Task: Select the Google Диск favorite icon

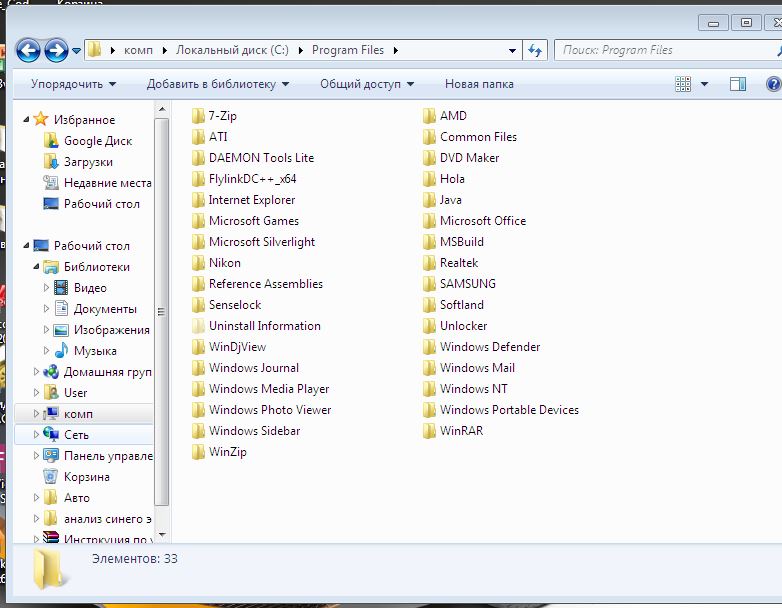Action: click(51, 141)
